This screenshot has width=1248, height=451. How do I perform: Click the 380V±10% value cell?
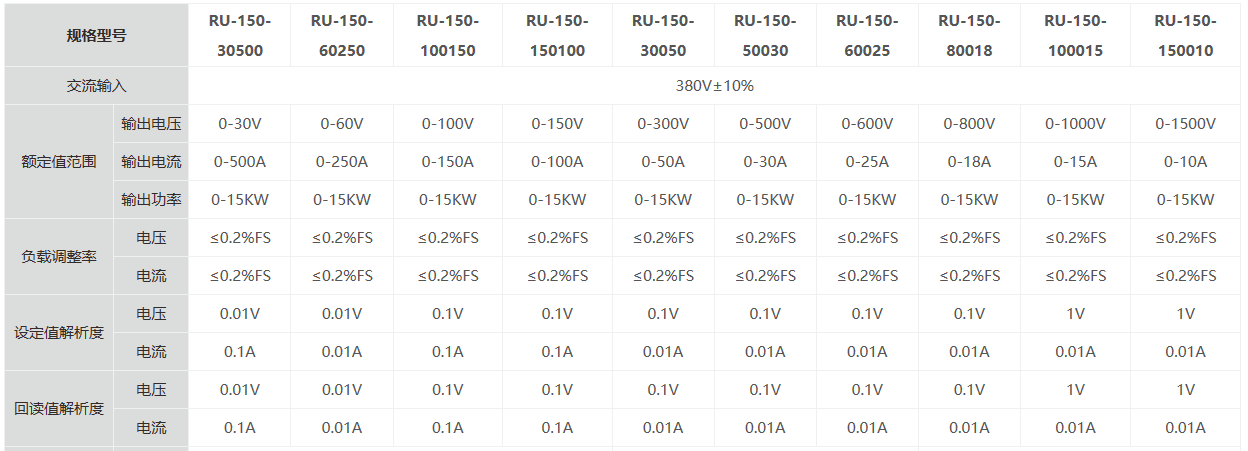tap(714, 86)
